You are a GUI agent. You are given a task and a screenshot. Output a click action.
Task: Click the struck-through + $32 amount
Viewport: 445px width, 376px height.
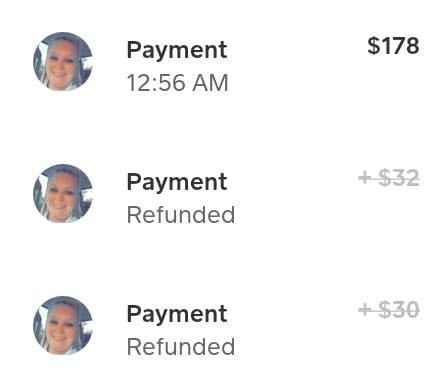click(x=389, y=178)
